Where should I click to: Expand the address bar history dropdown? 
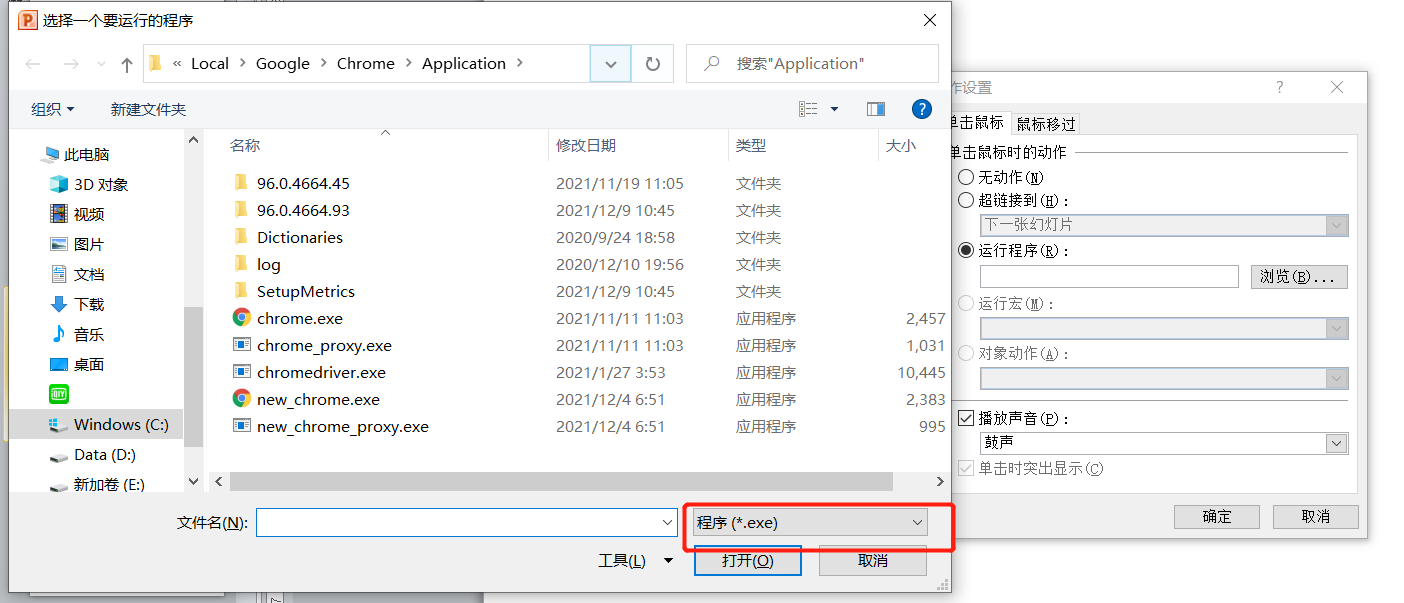pos(610,64)
